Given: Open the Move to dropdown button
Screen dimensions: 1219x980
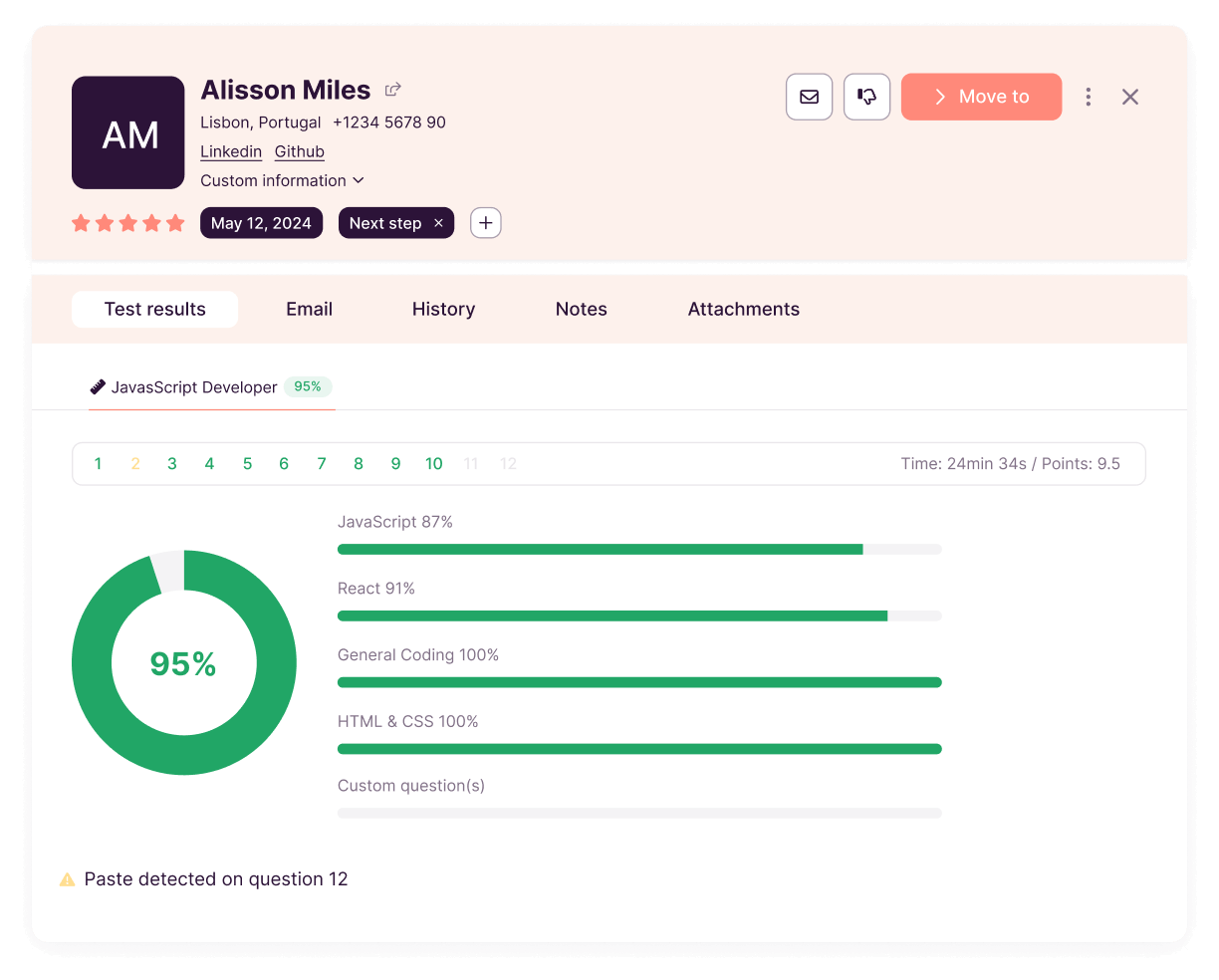Looking at the screenshot, I should (981, 97).
